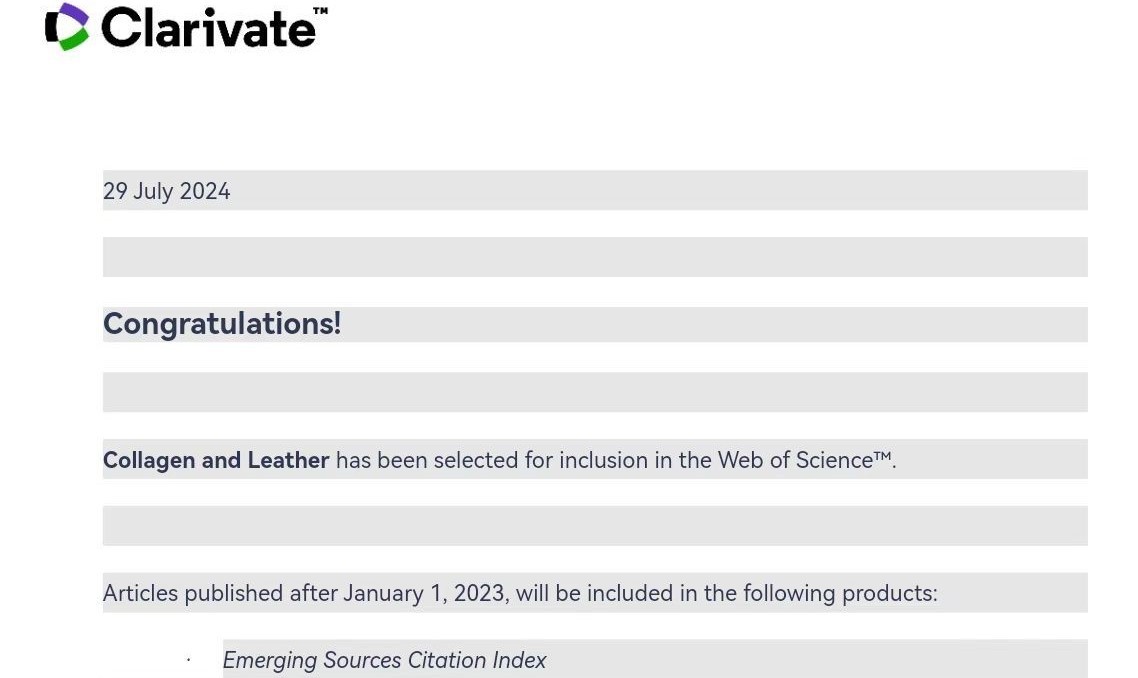This screenshot has width=1138, height=678.
Task: Click the words "Articles published"
Action: [x=193, y=593]
